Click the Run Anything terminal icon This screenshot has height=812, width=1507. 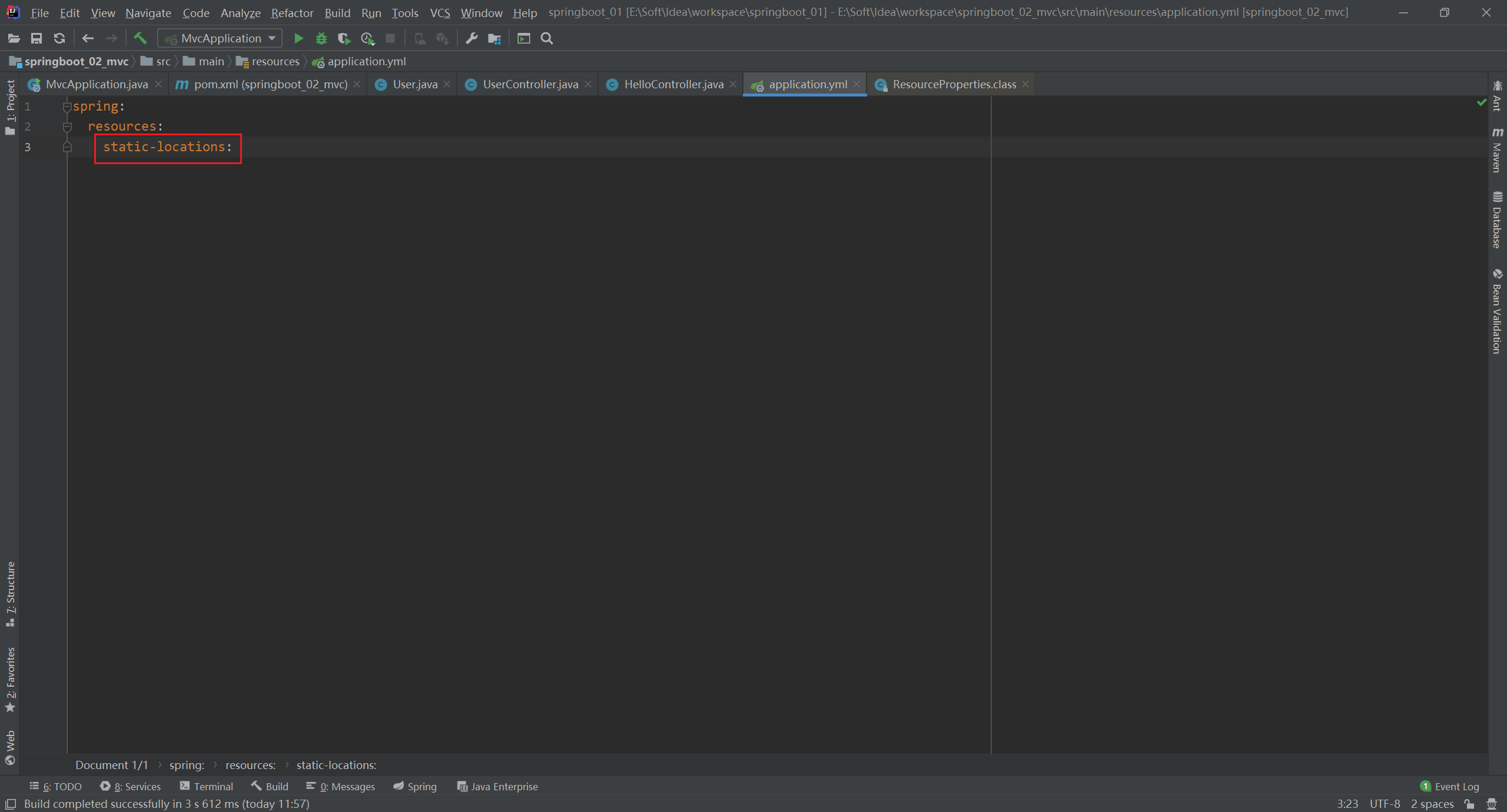click(x=524, y=39)
